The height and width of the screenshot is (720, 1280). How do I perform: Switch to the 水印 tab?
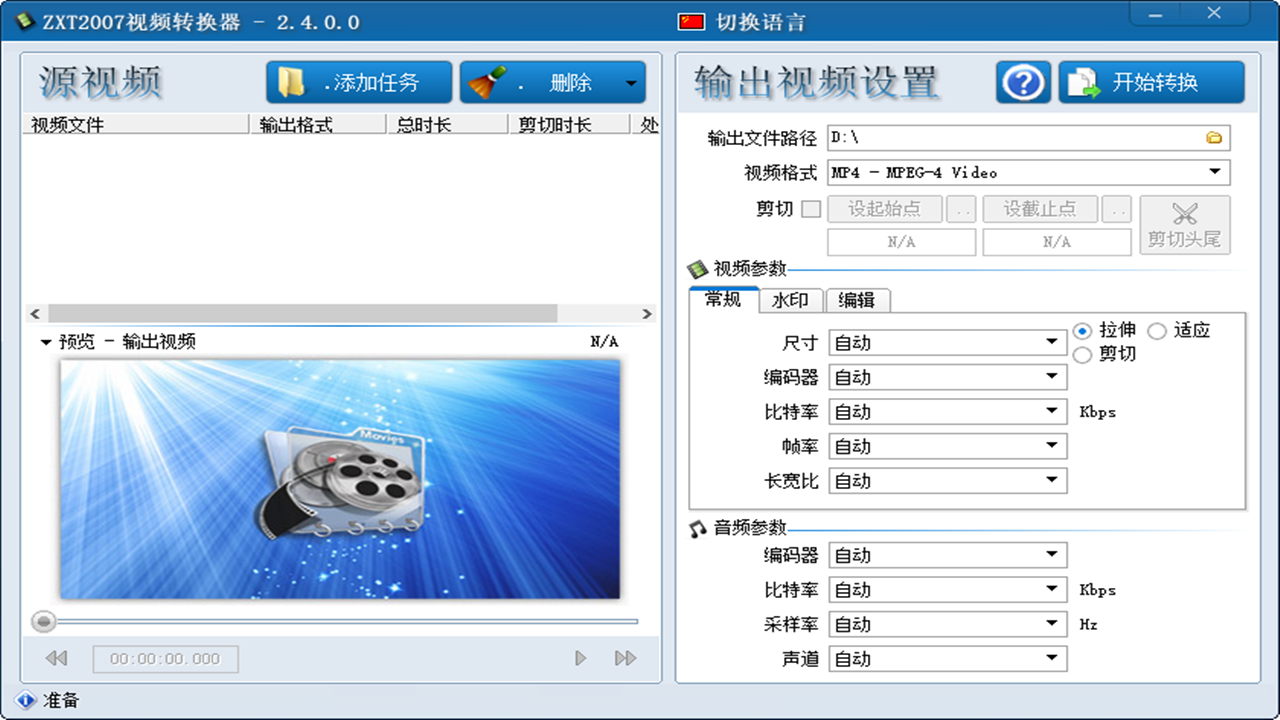click(x=790, y=300)
